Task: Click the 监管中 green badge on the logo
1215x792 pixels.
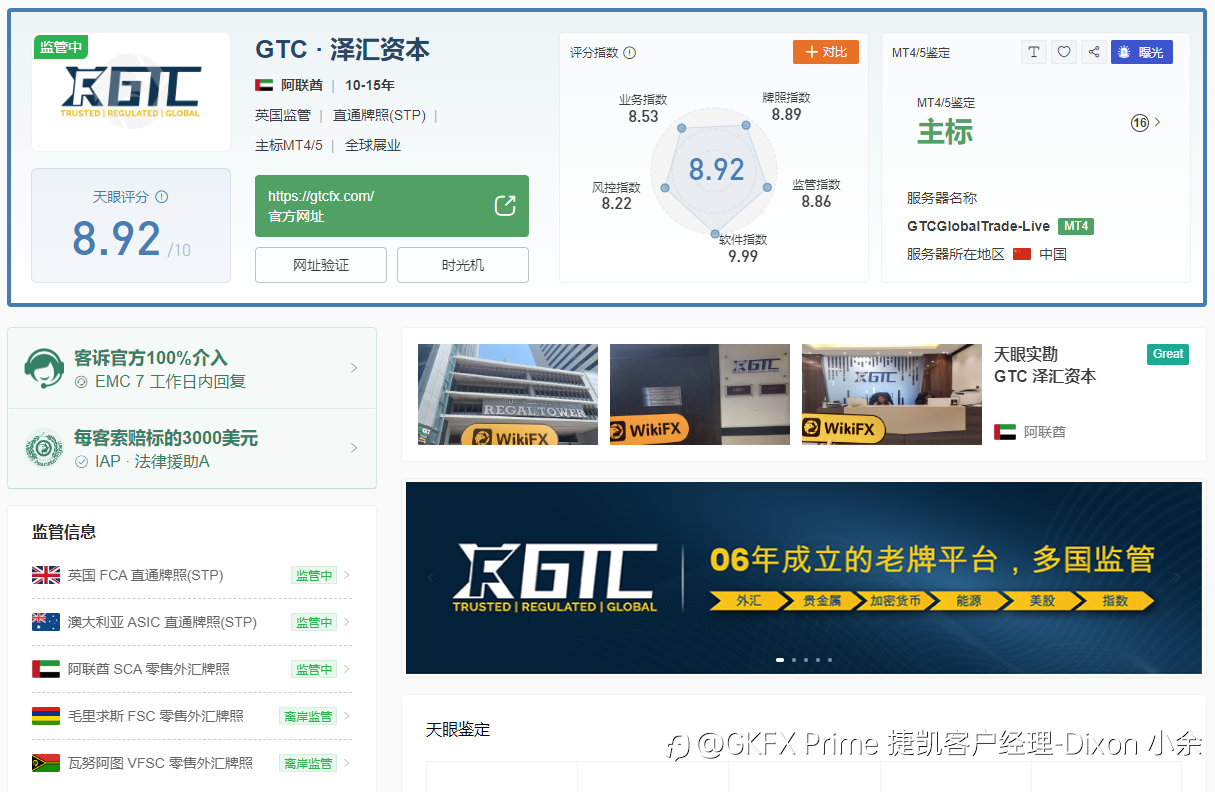Action: [x=61, y=47]
